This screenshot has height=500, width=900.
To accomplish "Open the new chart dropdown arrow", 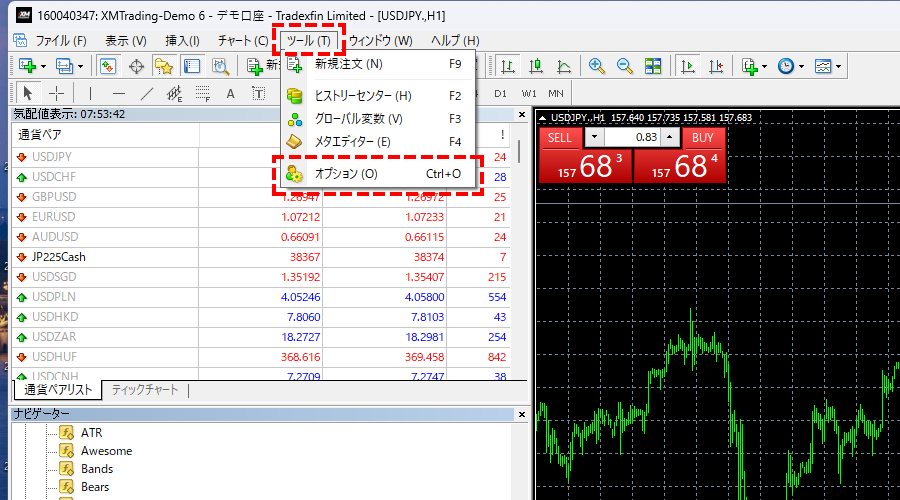I will click(x=41, y=66).
